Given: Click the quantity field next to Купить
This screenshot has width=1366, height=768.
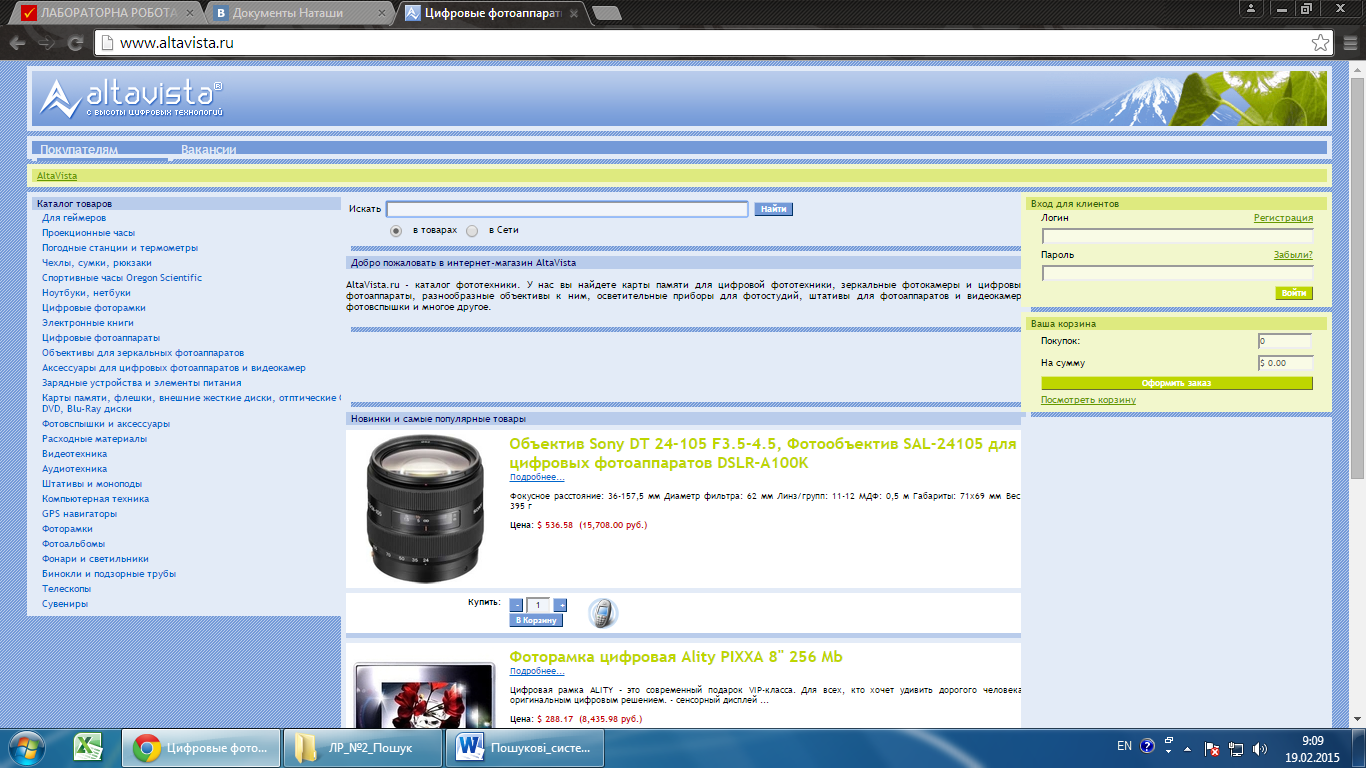Looking at the screenshot, I should pos(538,605).
